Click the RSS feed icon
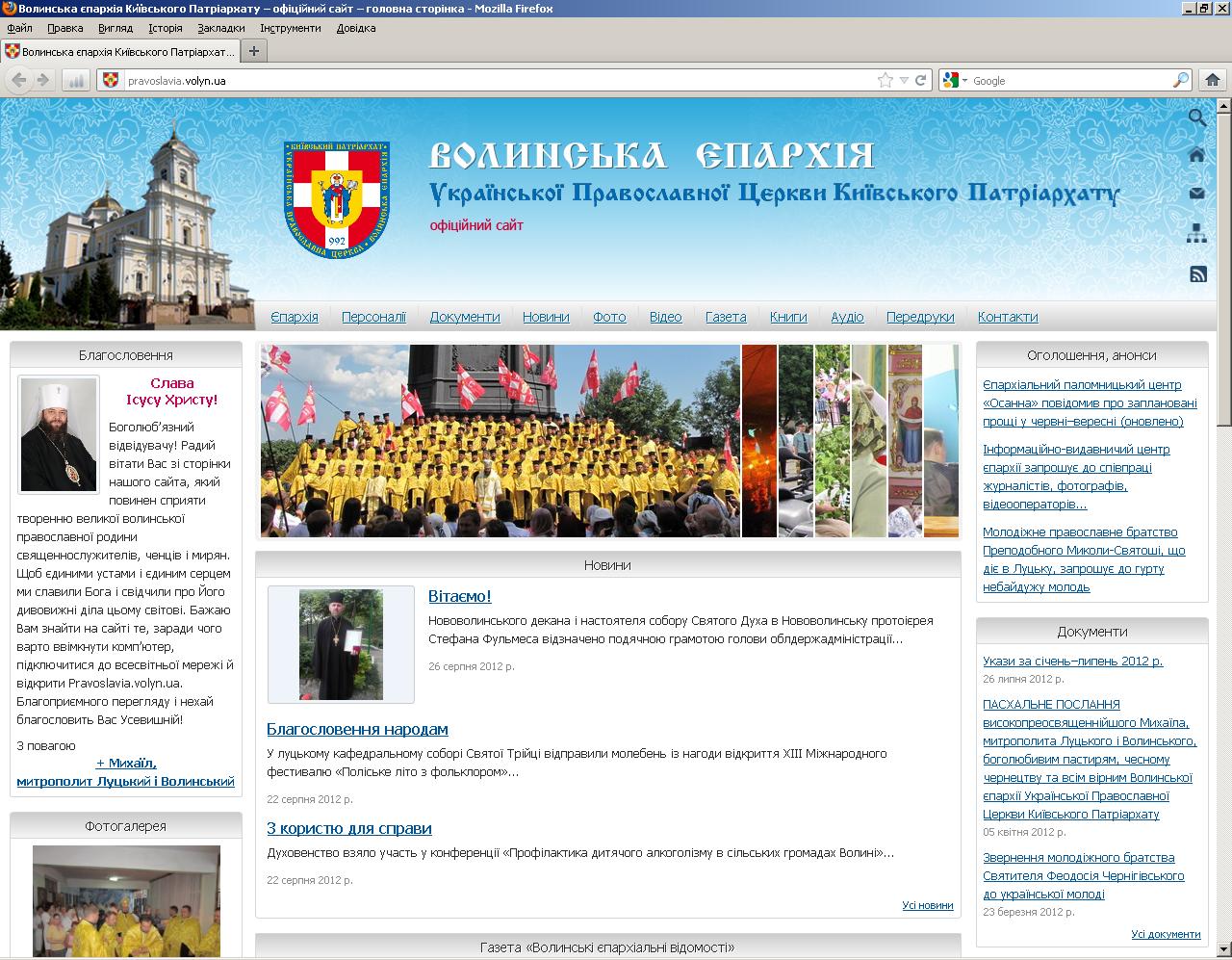 pyautogui.click(x=1197, y=274)
